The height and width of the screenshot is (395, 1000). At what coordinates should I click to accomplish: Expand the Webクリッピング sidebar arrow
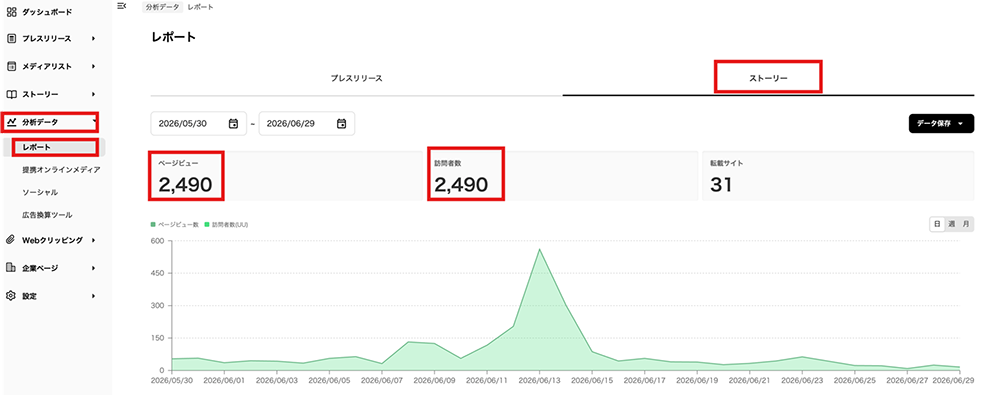click(x=93, y=240)
